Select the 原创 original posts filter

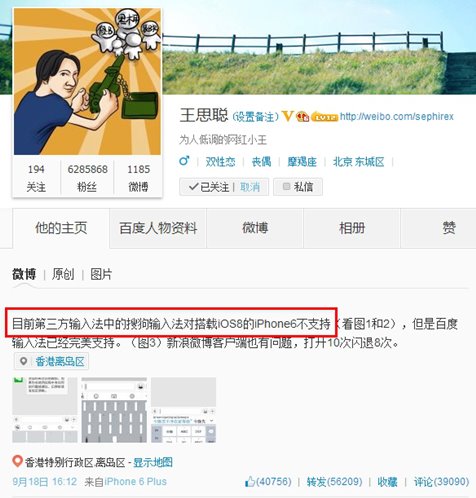63,274
